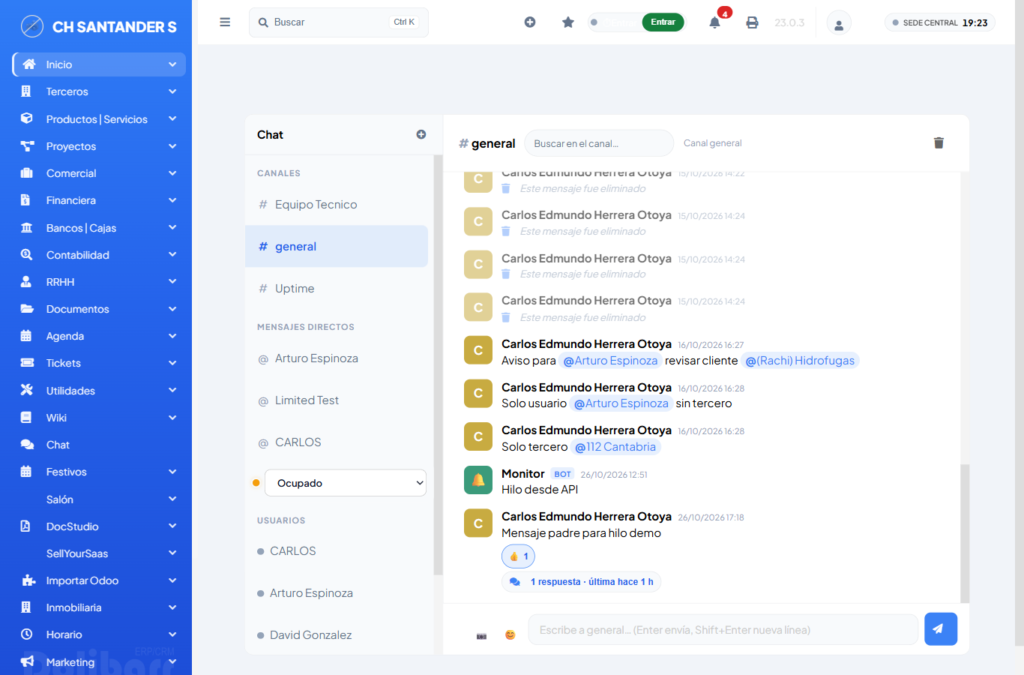Open direct message with Limited Test
The width and height of the screenshot is (1024, 675).
[x=336, y=400]
